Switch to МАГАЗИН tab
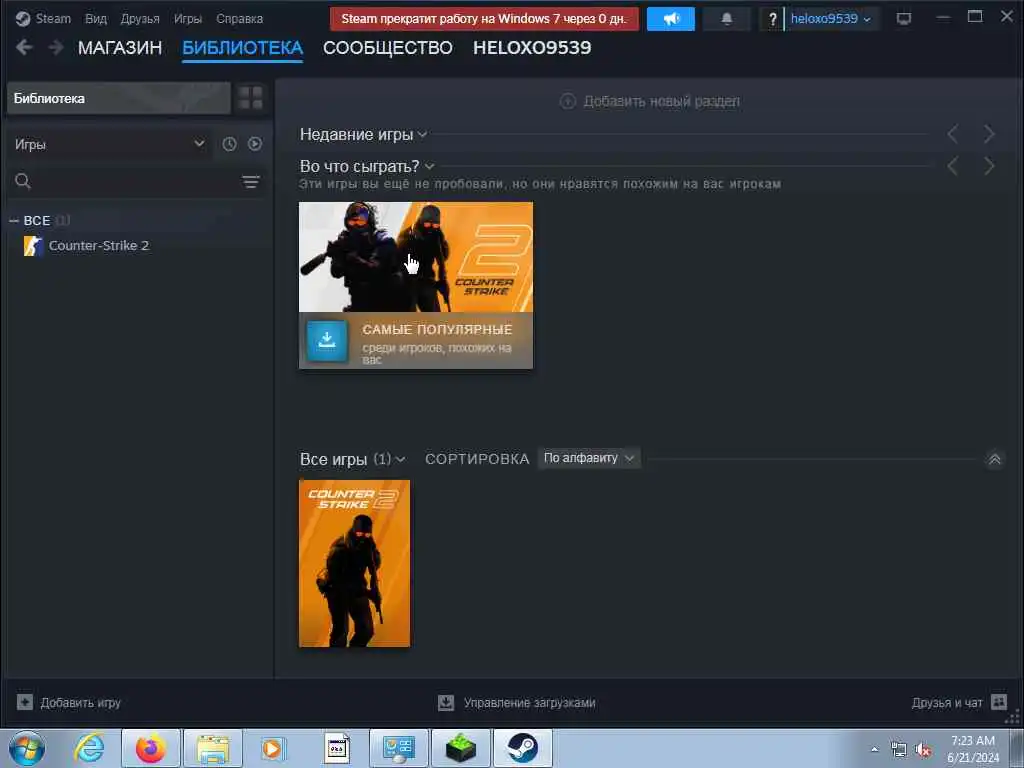 coord(120,48)
